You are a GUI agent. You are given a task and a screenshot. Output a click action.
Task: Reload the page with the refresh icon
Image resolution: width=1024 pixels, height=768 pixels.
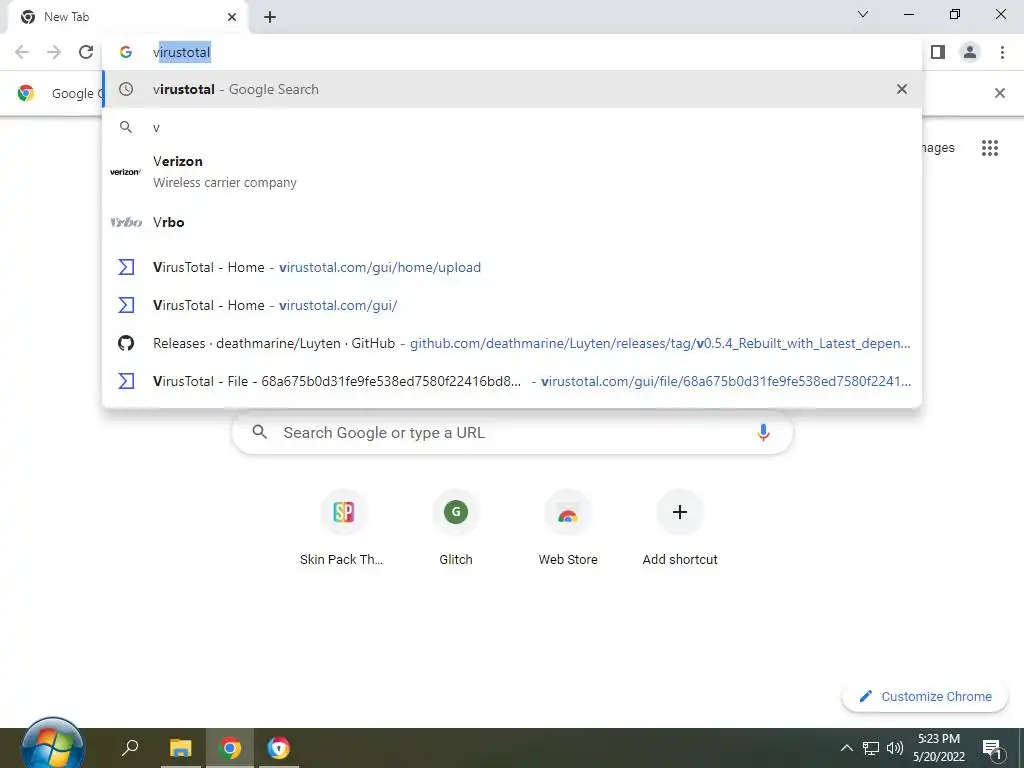click(86, 52)
